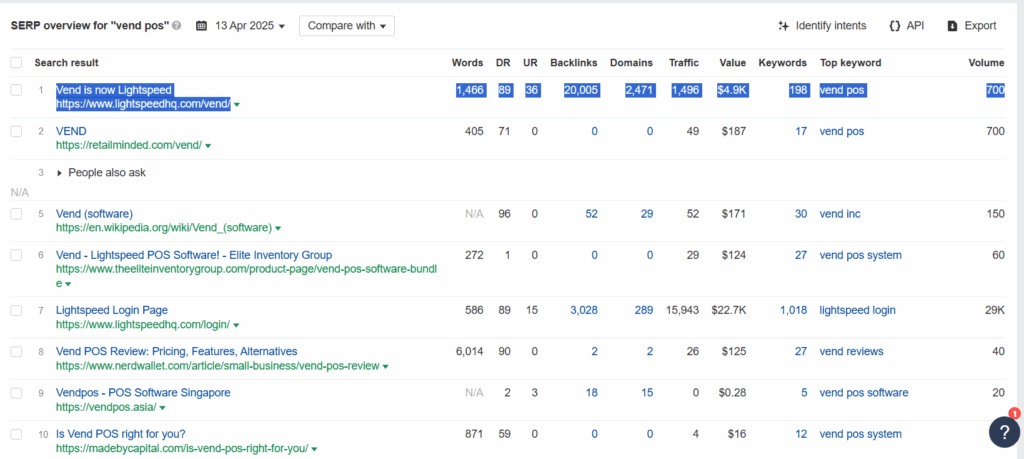This screenshot has width=1024, height=459.
Task: Toggle the select-all checkbox in table header
Action: [x=16, y=63]
